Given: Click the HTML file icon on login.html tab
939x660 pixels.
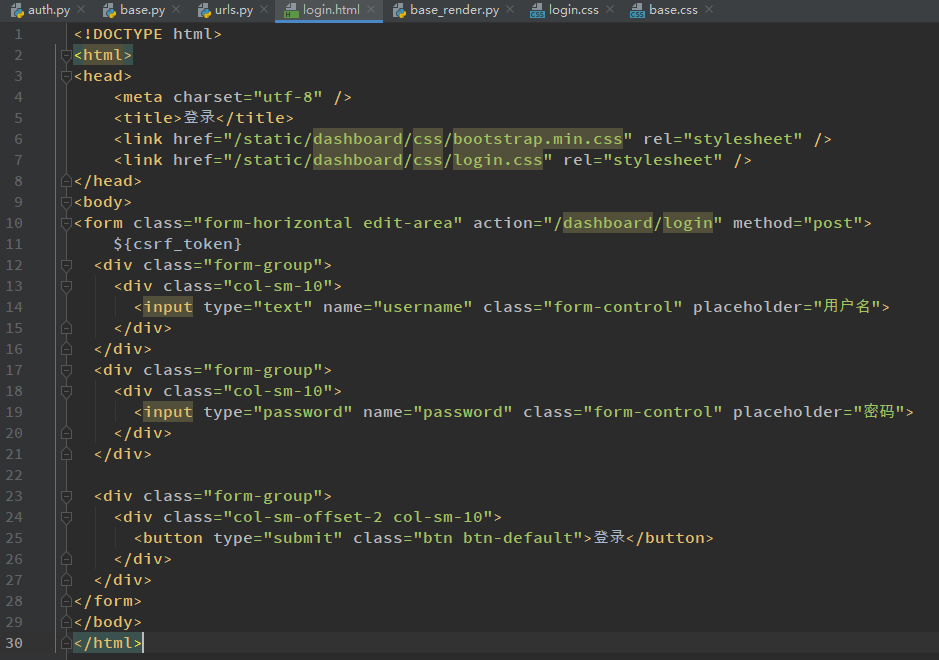Looking at the screenshot, I should tap(292, 10).
